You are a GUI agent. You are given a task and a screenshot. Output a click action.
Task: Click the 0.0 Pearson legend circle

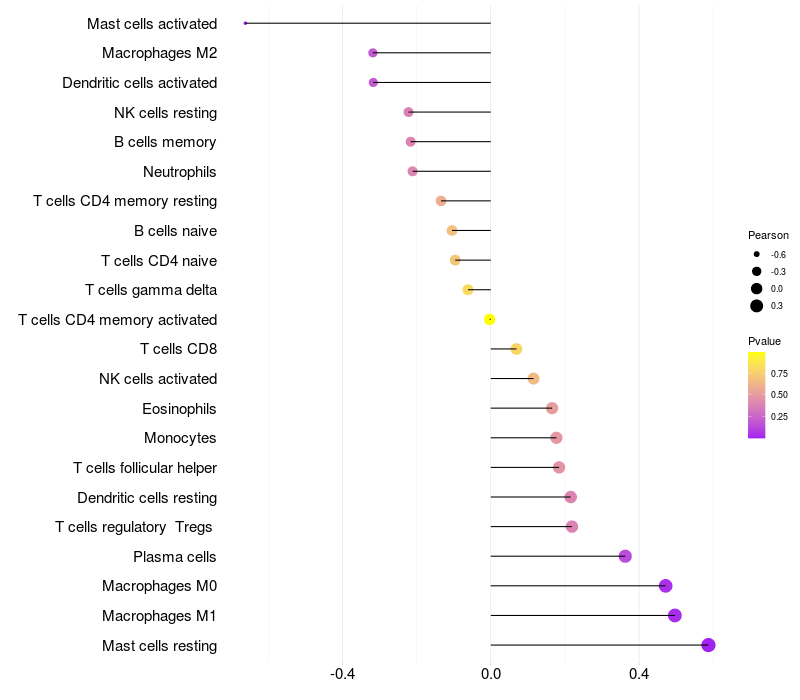[x=756, y=289]
